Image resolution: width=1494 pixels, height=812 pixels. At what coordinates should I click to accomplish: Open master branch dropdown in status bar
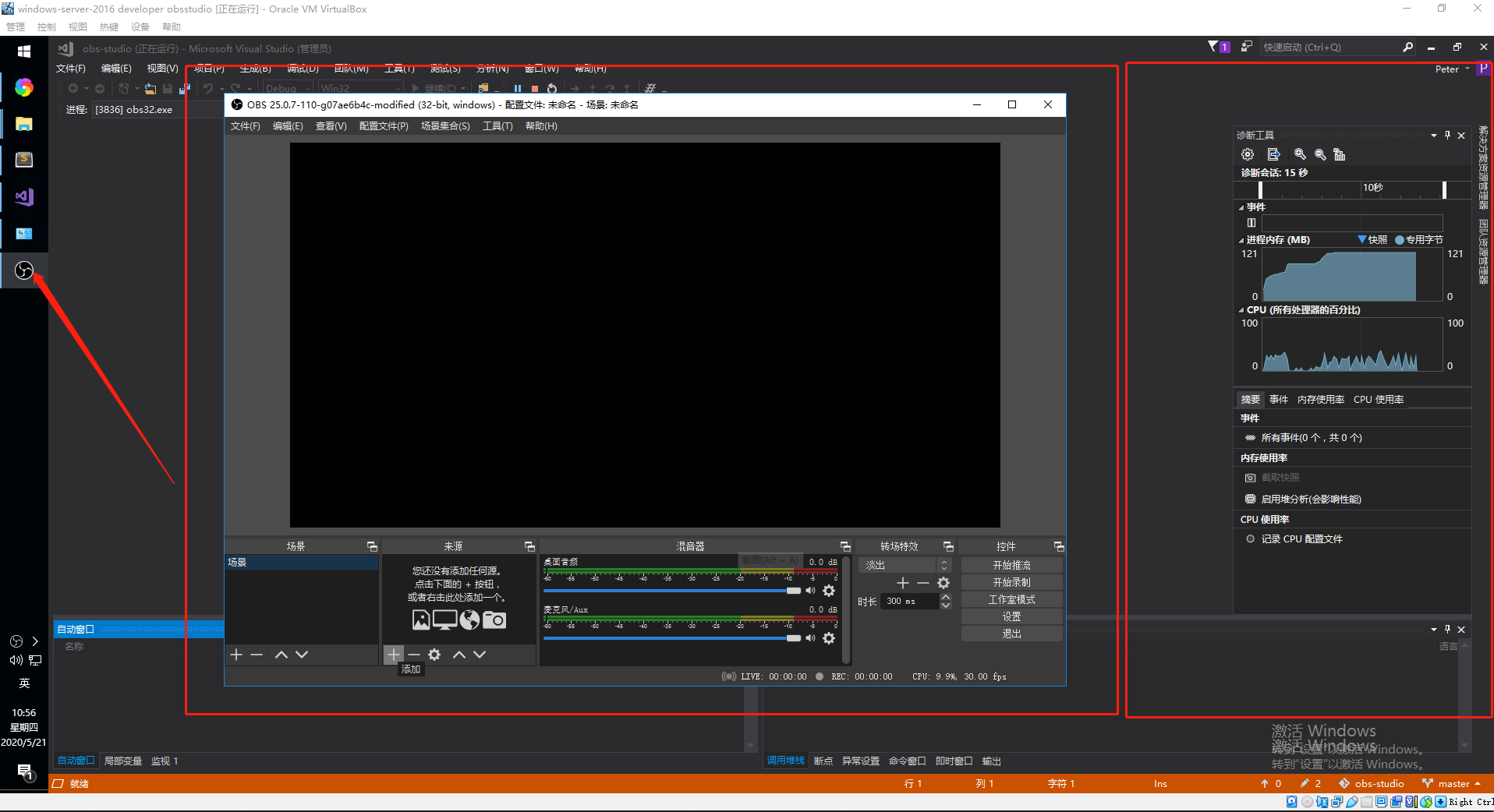click(x=1451, y=784)
